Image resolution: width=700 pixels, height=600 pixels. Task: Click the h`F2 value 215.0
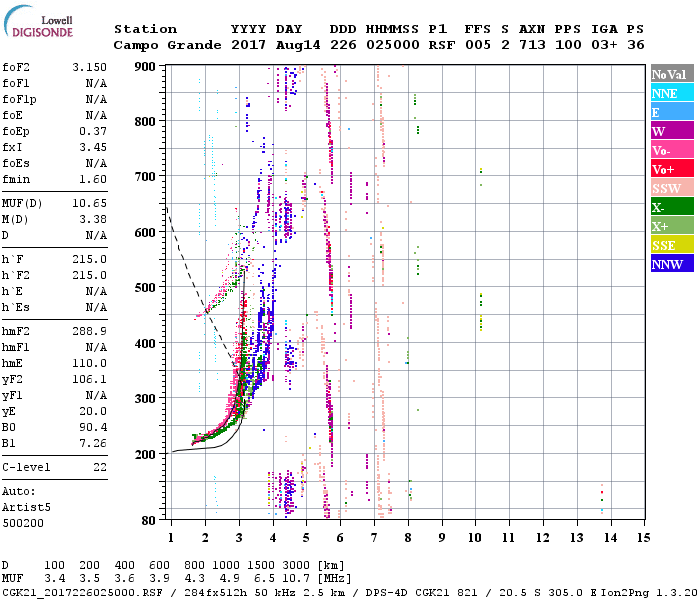pos(89,275)
